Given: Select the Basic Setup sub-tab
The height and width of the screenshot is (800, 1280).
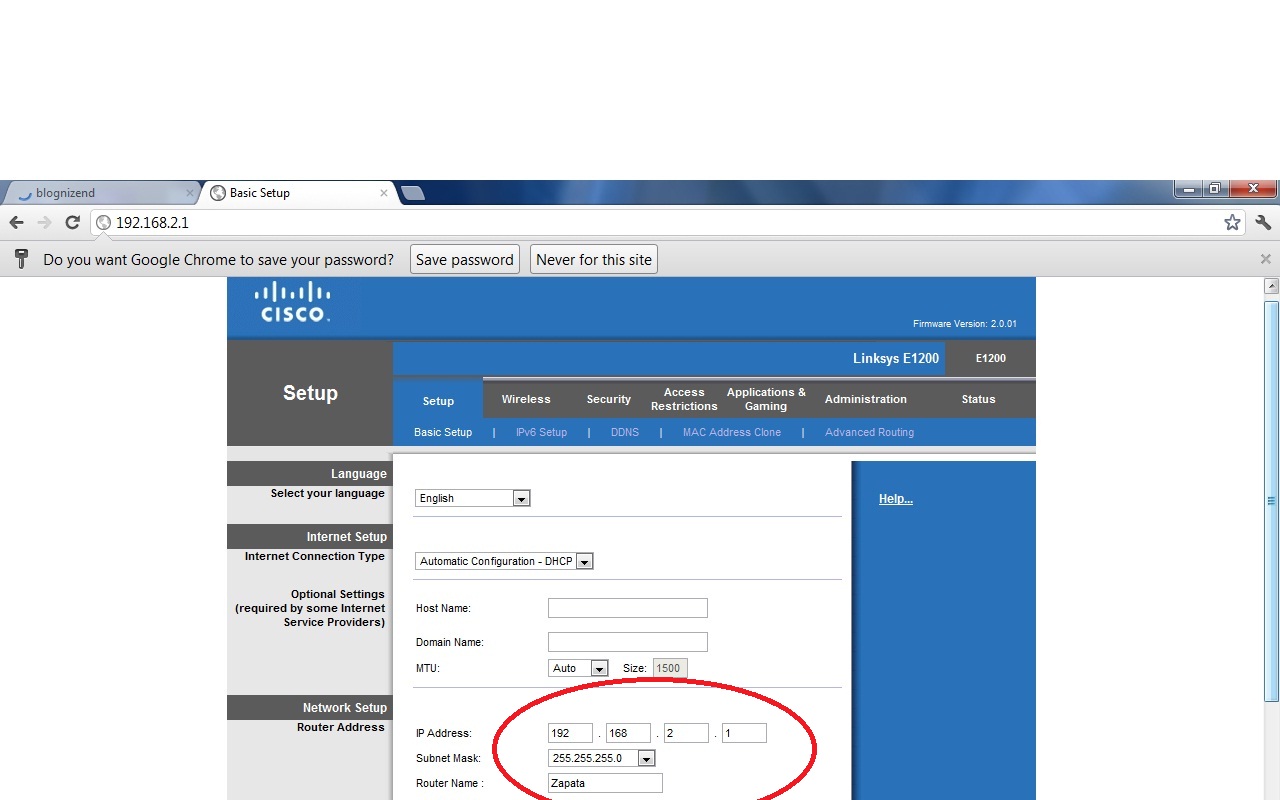Looking at the screenshot, I should [443, 432].
